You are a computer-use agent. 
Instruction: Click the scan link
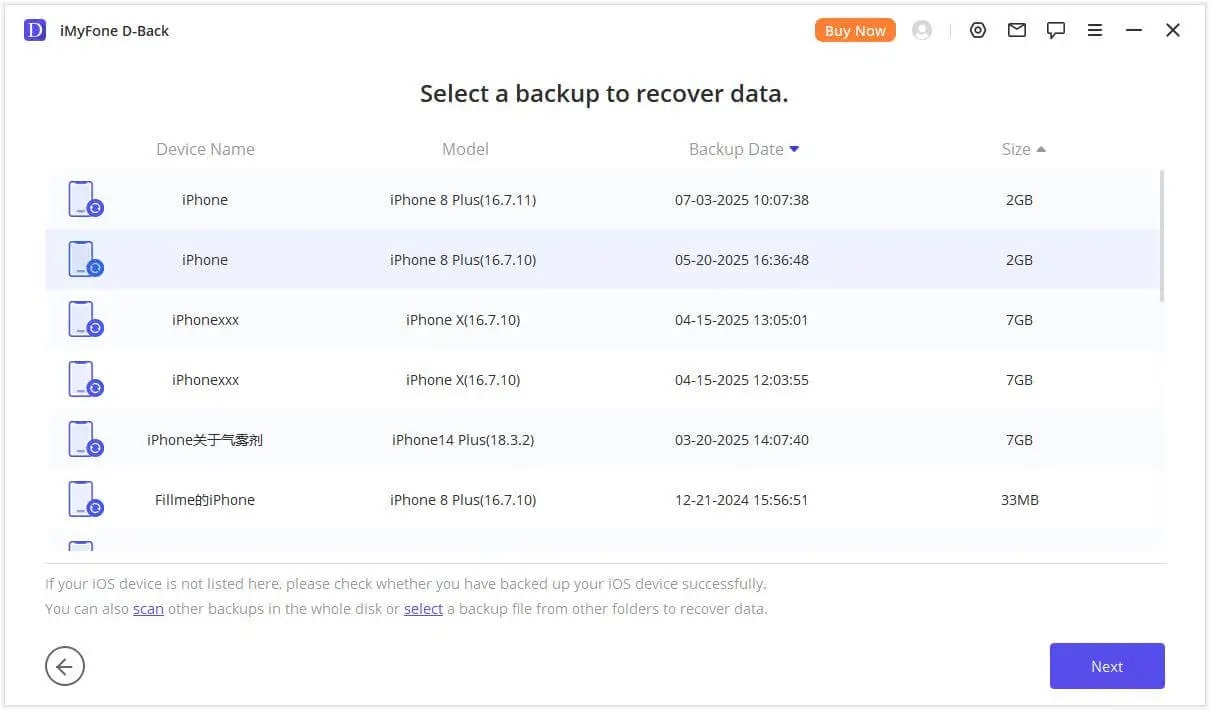148,608
